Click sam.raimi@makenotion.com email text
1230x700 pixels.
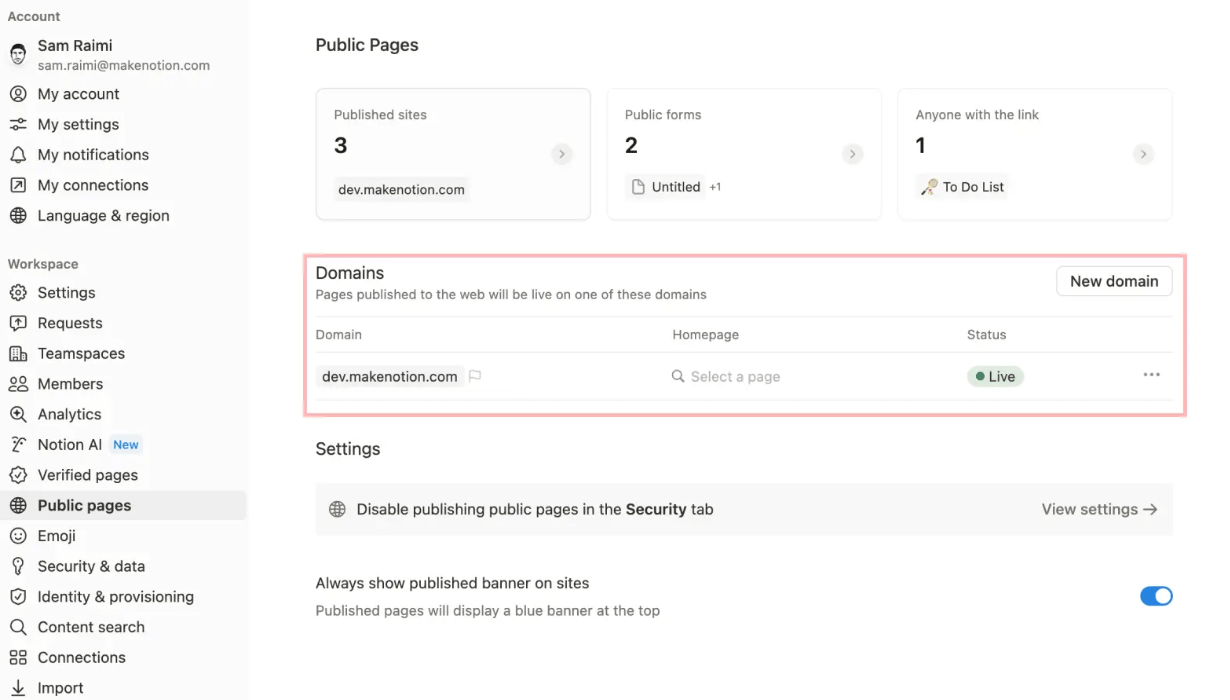124,65
